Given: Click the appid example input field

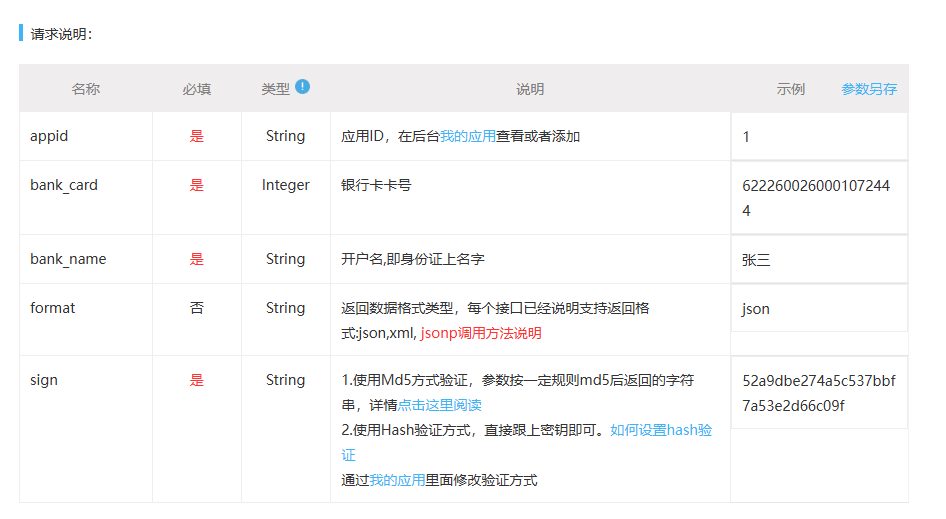Looking at the screenshot, I should point(819,136).
